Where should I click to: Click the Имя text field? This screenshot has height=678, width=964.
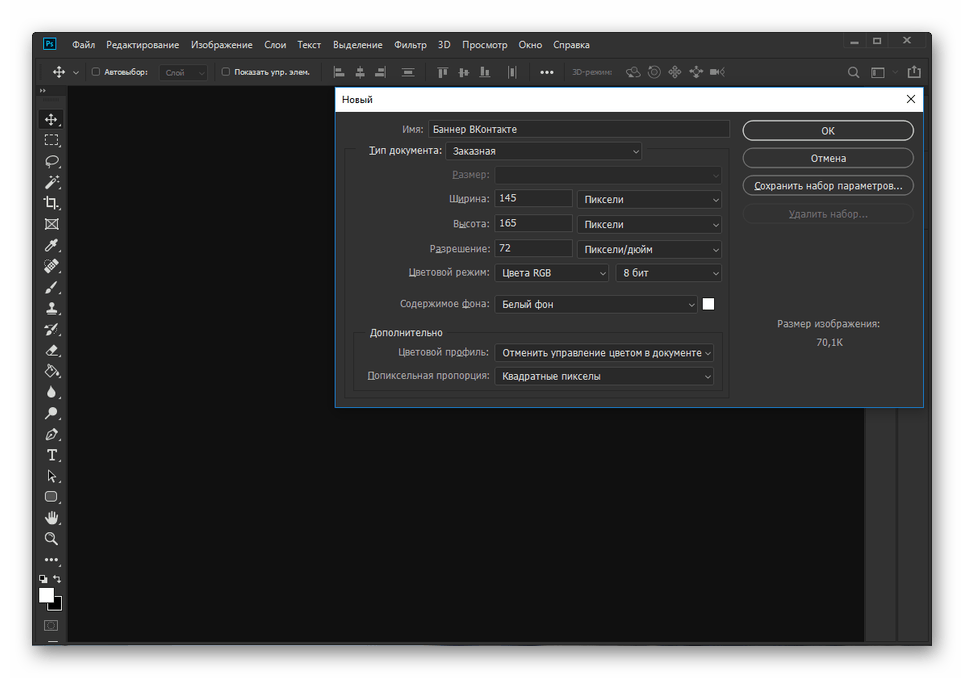point(578,129)
